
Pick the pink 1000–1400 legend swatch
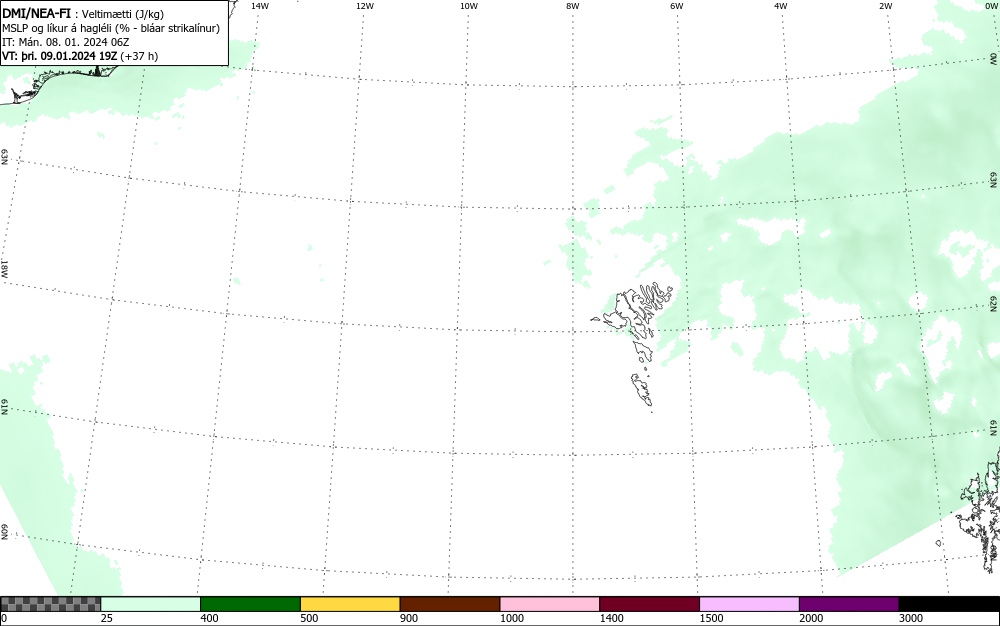point(550,604)
